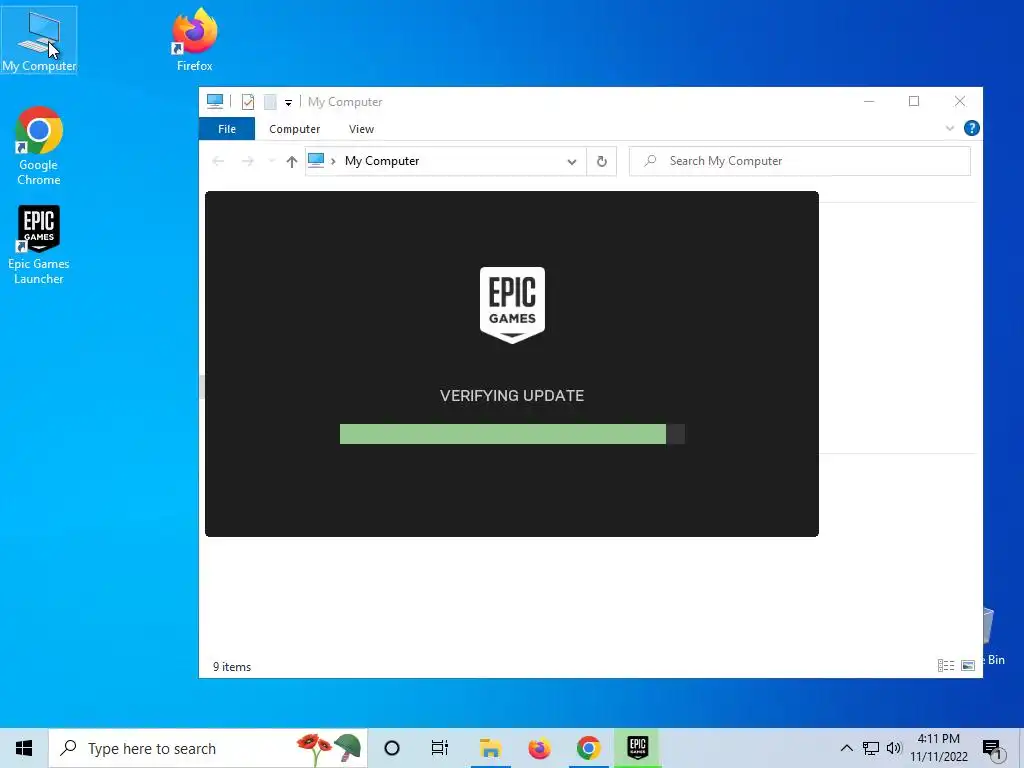Click the network tray icon
Image resolution: width=1024 pixels, height=768 pixels.
(x=871, y=748)
